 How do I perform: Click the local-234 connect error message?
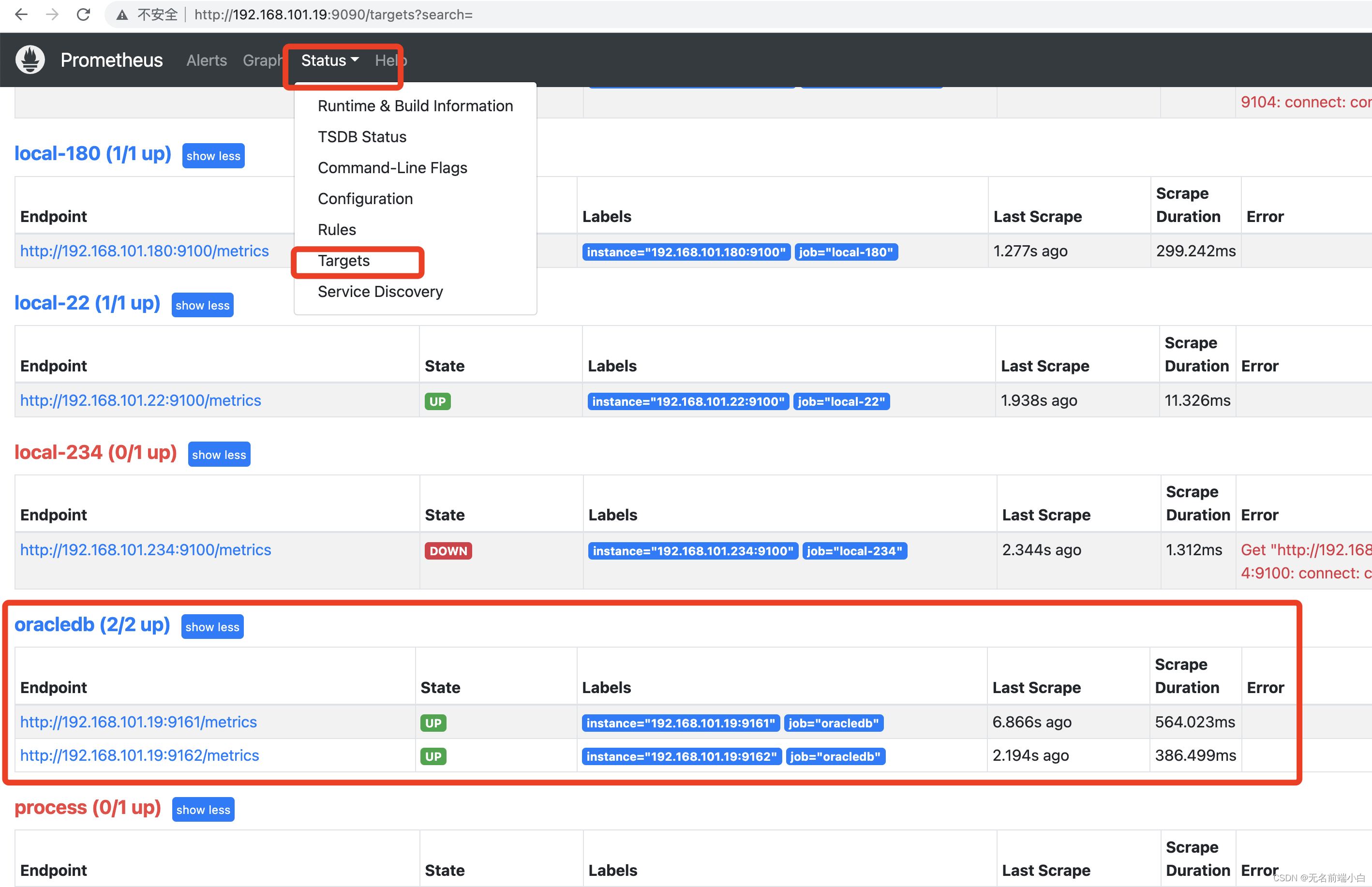(x=1306, y=561)
